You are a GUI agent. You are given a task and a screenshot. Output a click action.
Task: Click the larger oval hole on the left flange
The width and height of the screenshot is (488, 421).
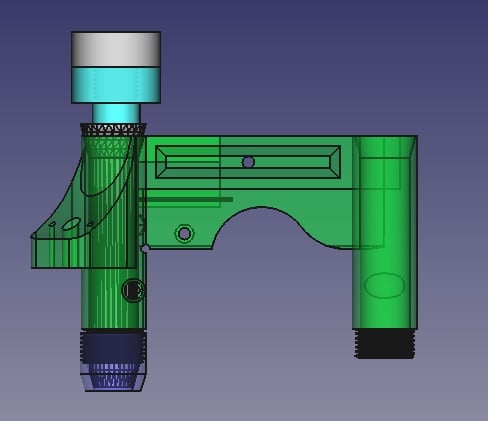pyautogui.click(x=71, y=224)
